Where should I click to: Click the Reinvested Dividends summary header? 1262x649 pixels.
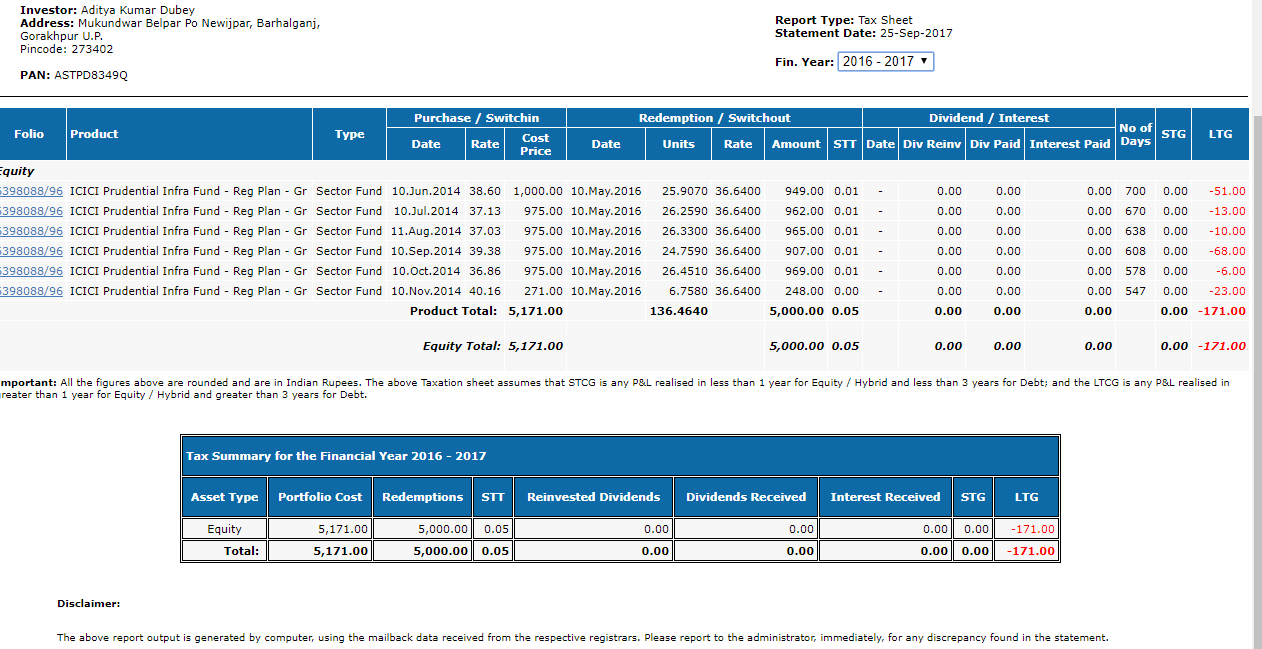tap(593, 497)
